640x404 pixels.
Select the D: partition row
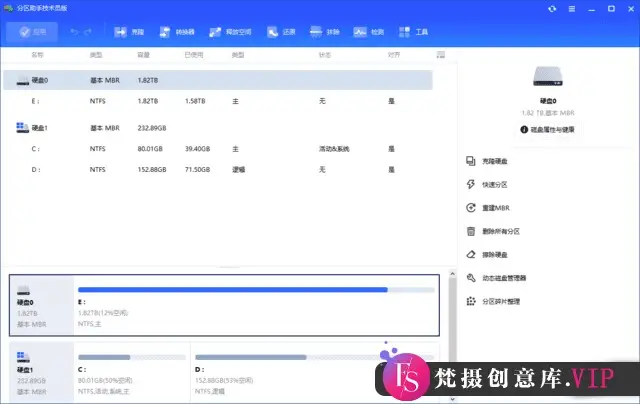tap(218, 169)
